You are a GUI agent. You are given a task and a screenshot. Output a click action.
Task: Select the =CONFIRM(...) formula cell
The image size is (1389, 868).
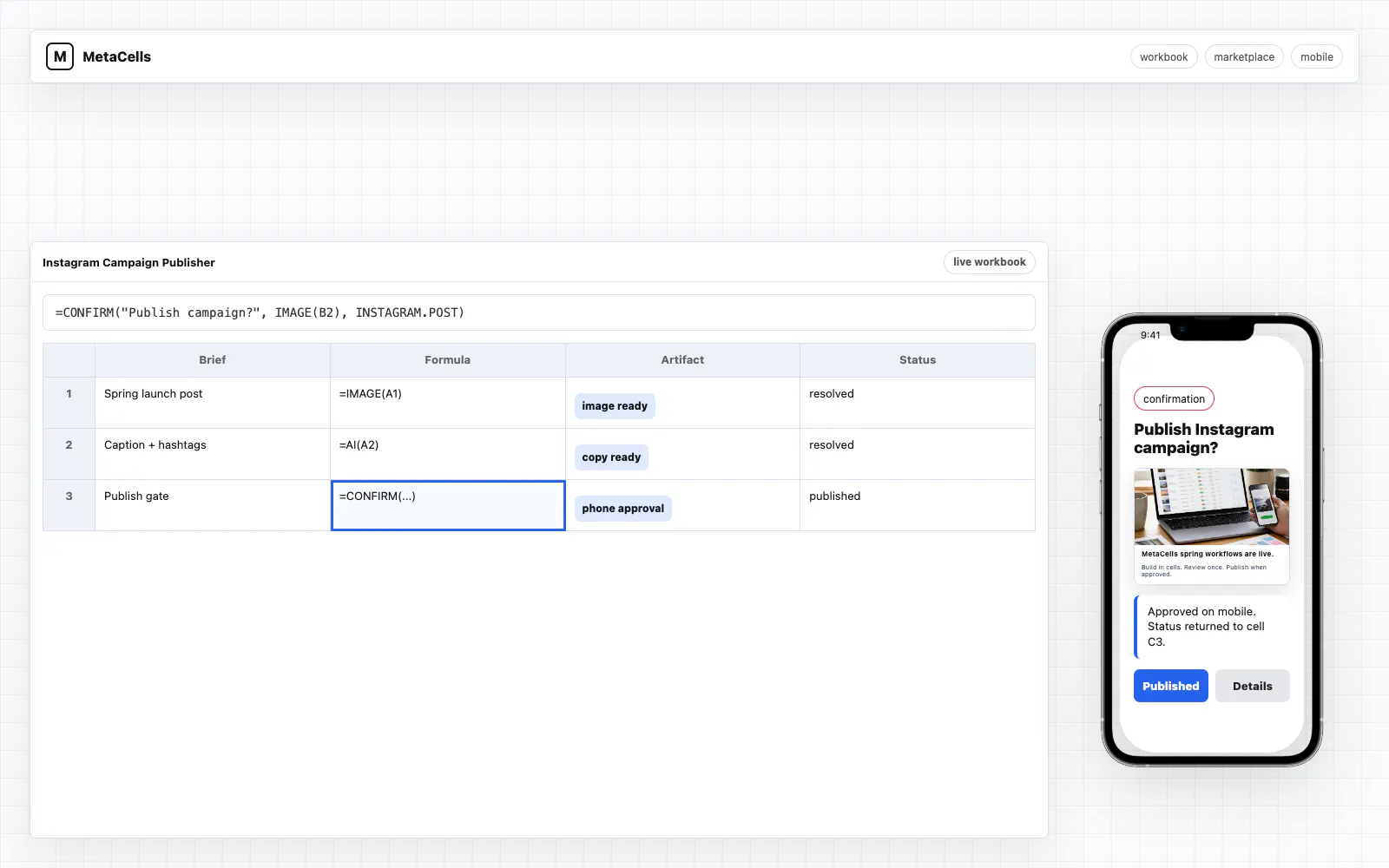(x=448, y=505)
